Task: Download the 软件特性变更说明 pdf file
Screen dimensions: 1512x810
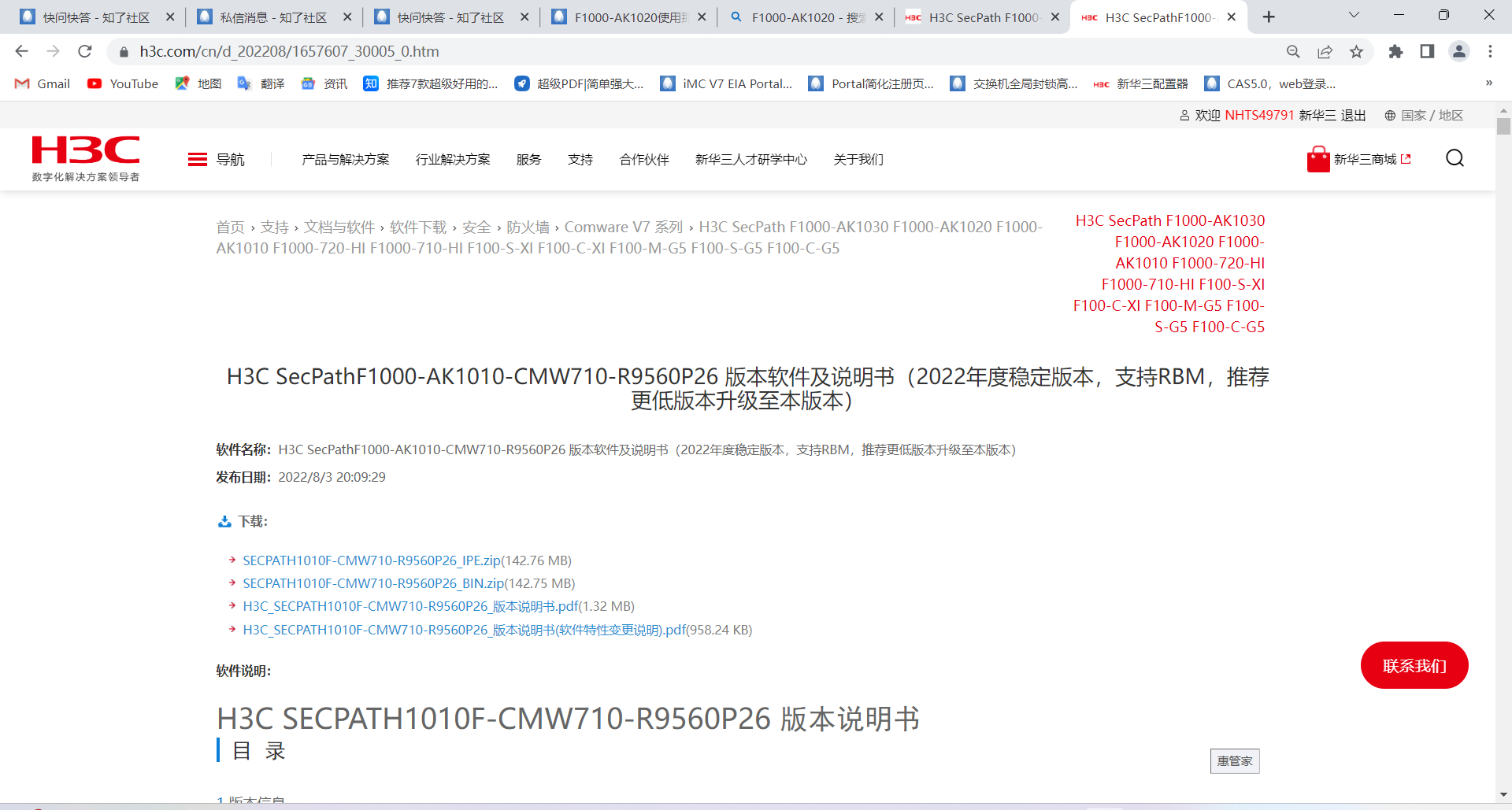Action: 465,630
